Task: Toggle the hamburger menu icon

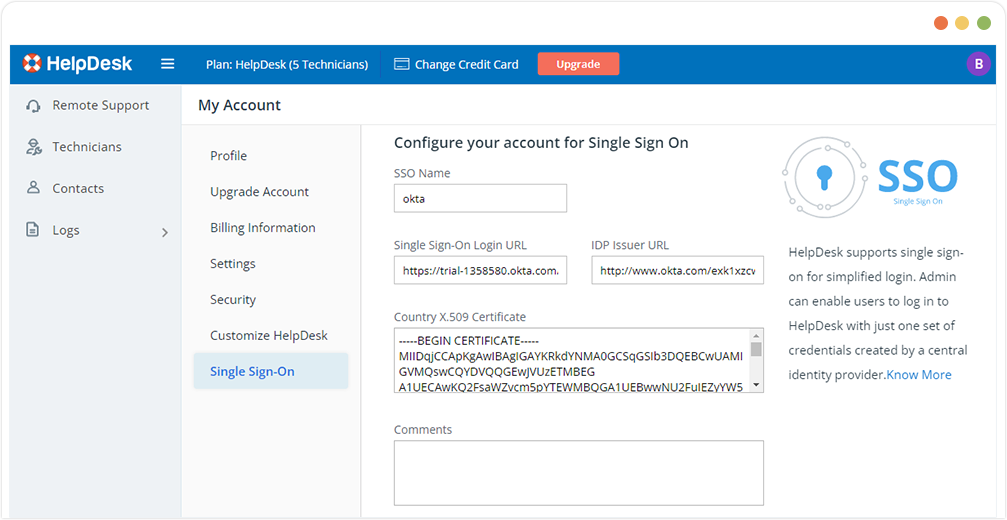Action: click(x=168, y=64)
